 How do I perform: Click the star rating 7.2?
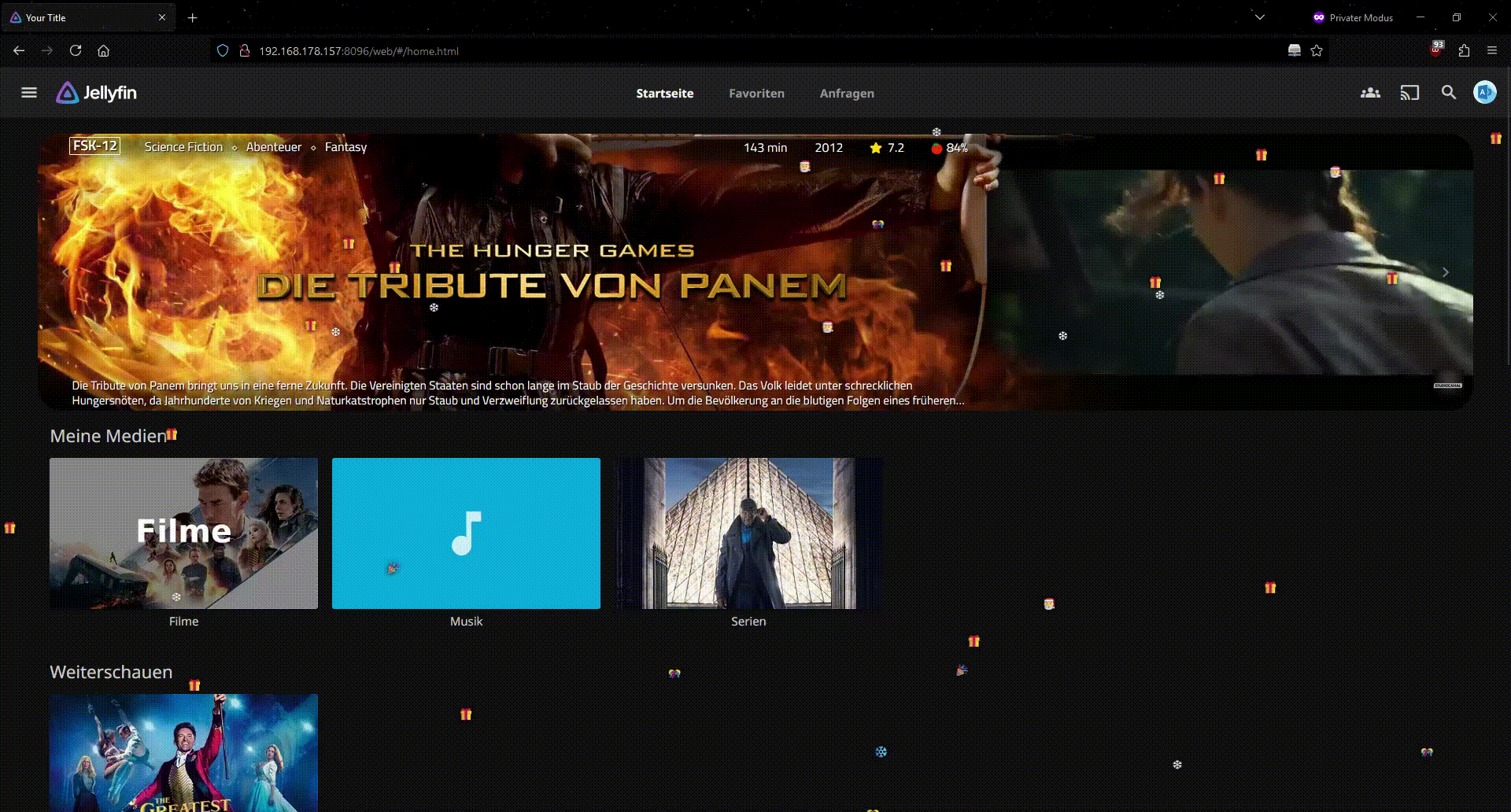tap(887, 148)
